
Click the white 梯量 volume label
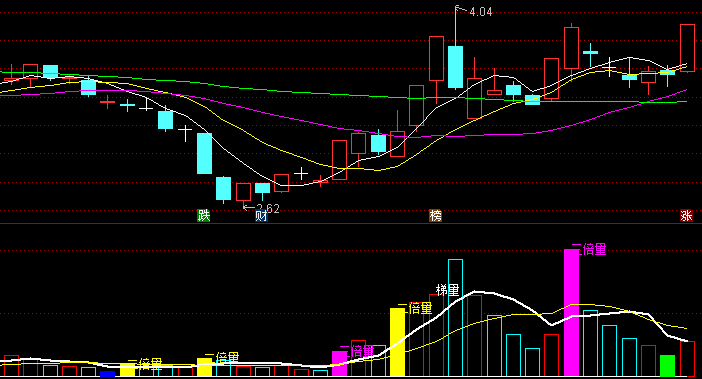pyautogui.click(x=448, y=290)
